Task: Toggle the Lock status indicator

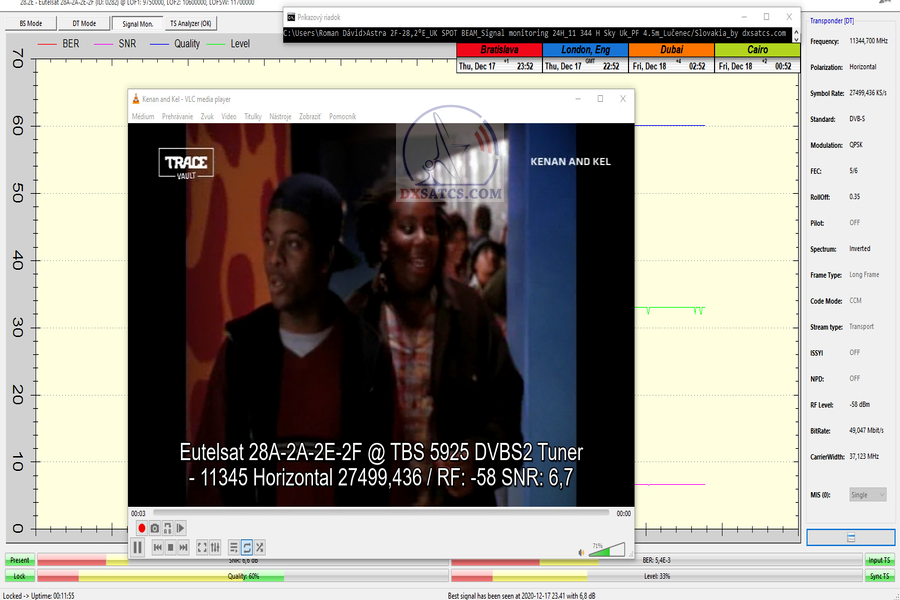Action: pos(19,577)
